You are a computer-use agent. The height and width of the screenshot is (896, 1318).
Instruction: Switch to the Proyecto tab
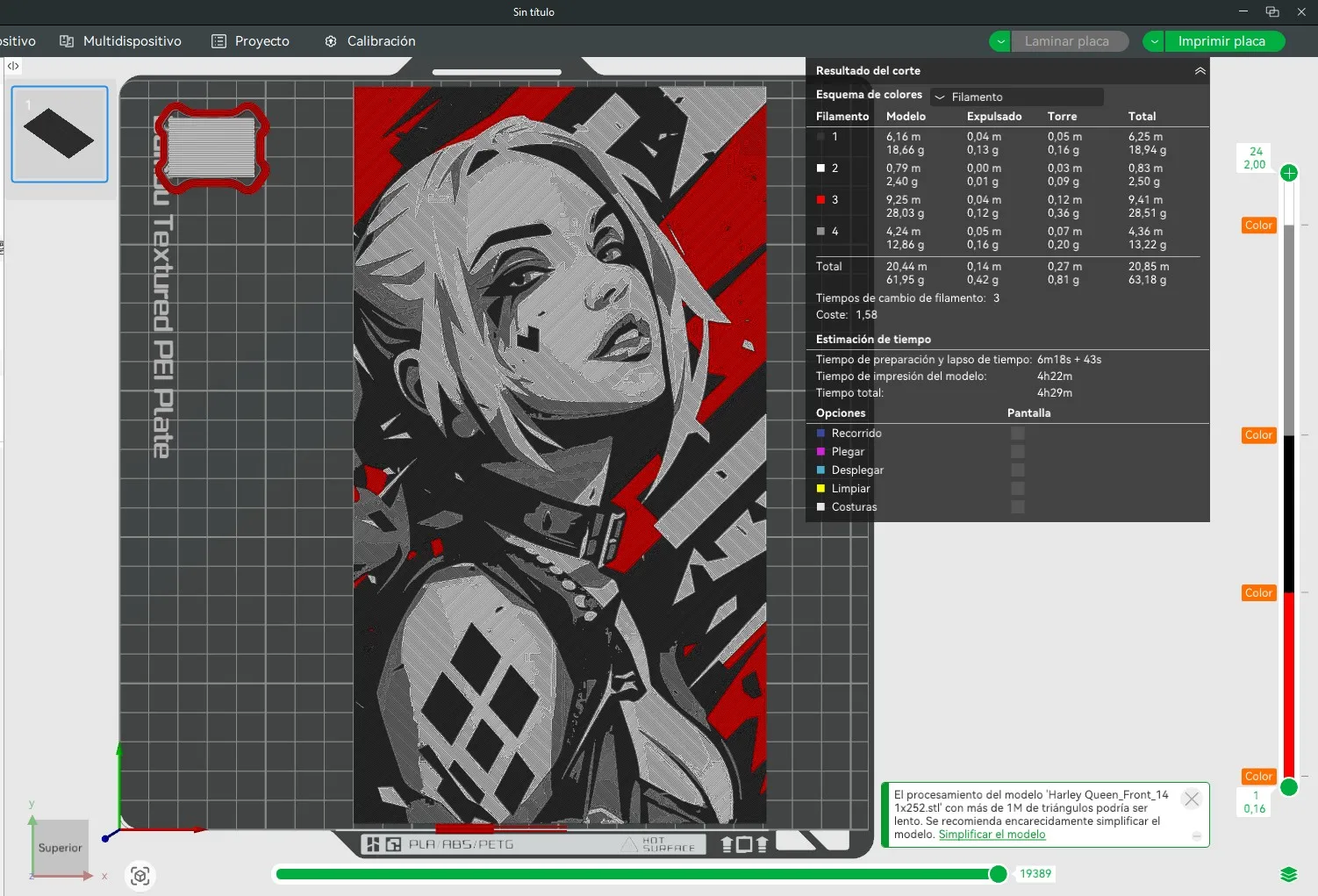251,41
